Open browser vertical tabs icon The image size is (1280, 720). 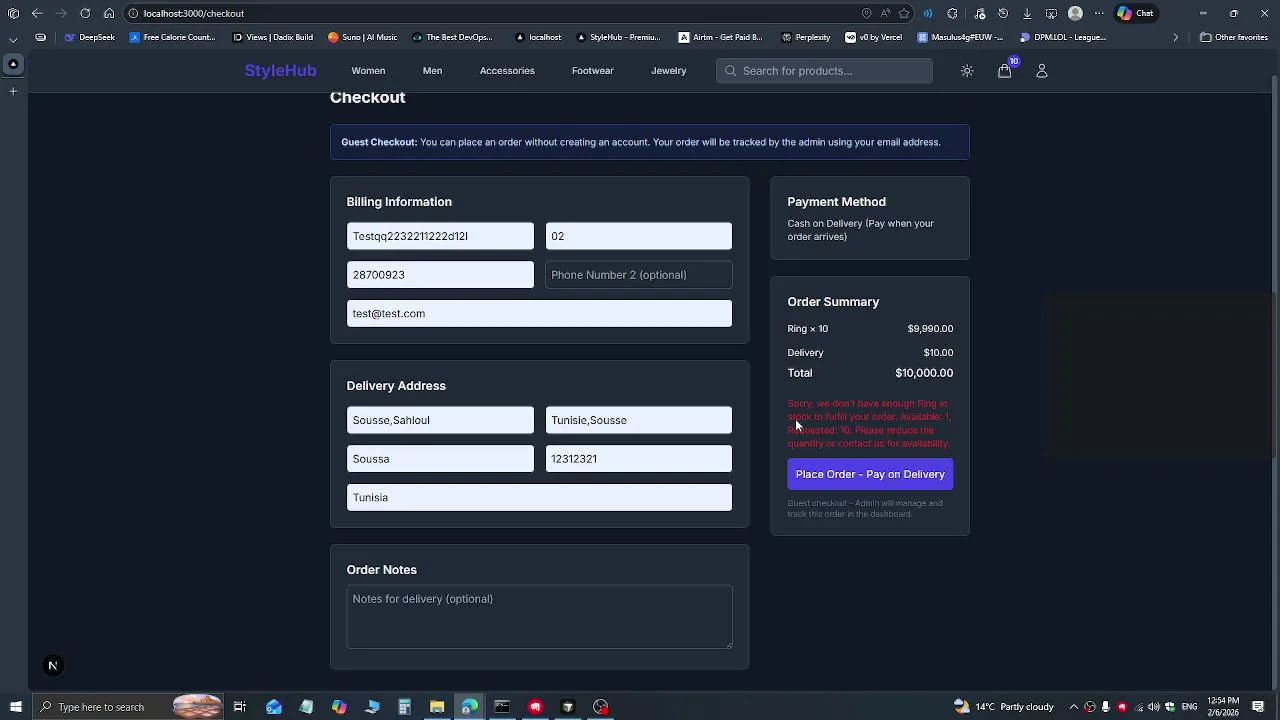13,13
